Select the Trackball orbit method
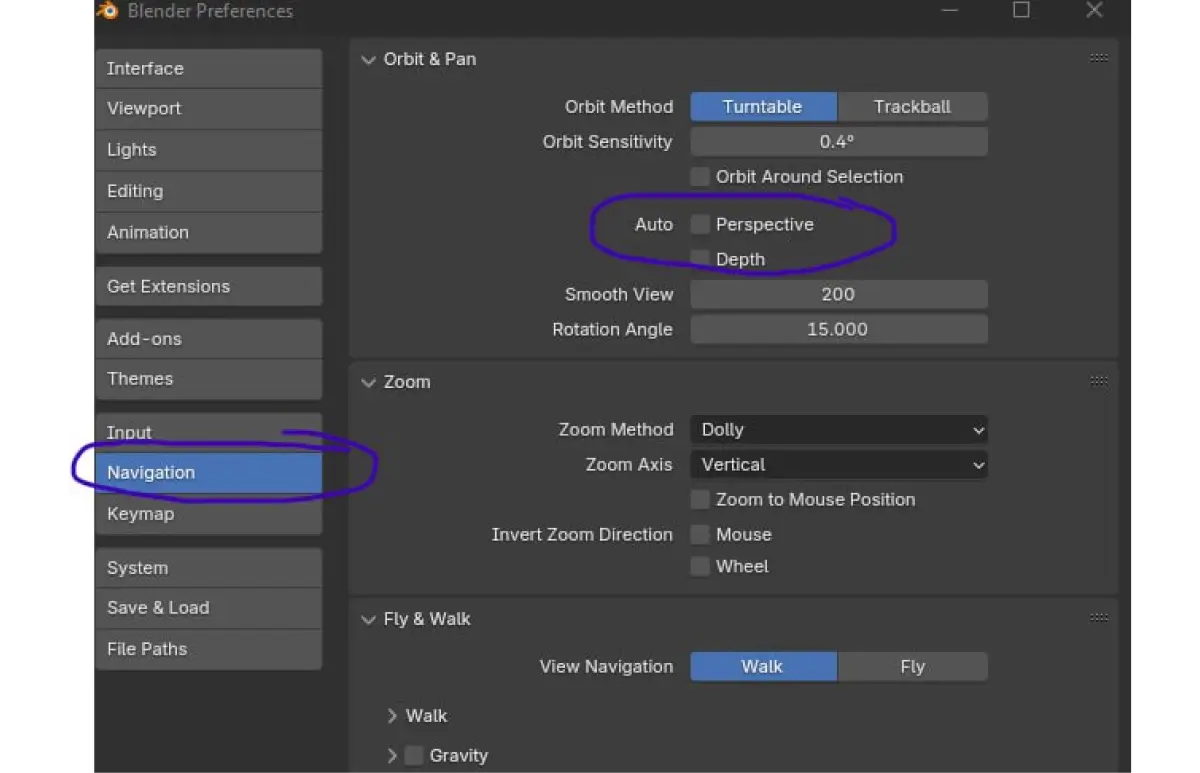Viewport: 1200px width, 773px height. [x=912, y=107]
